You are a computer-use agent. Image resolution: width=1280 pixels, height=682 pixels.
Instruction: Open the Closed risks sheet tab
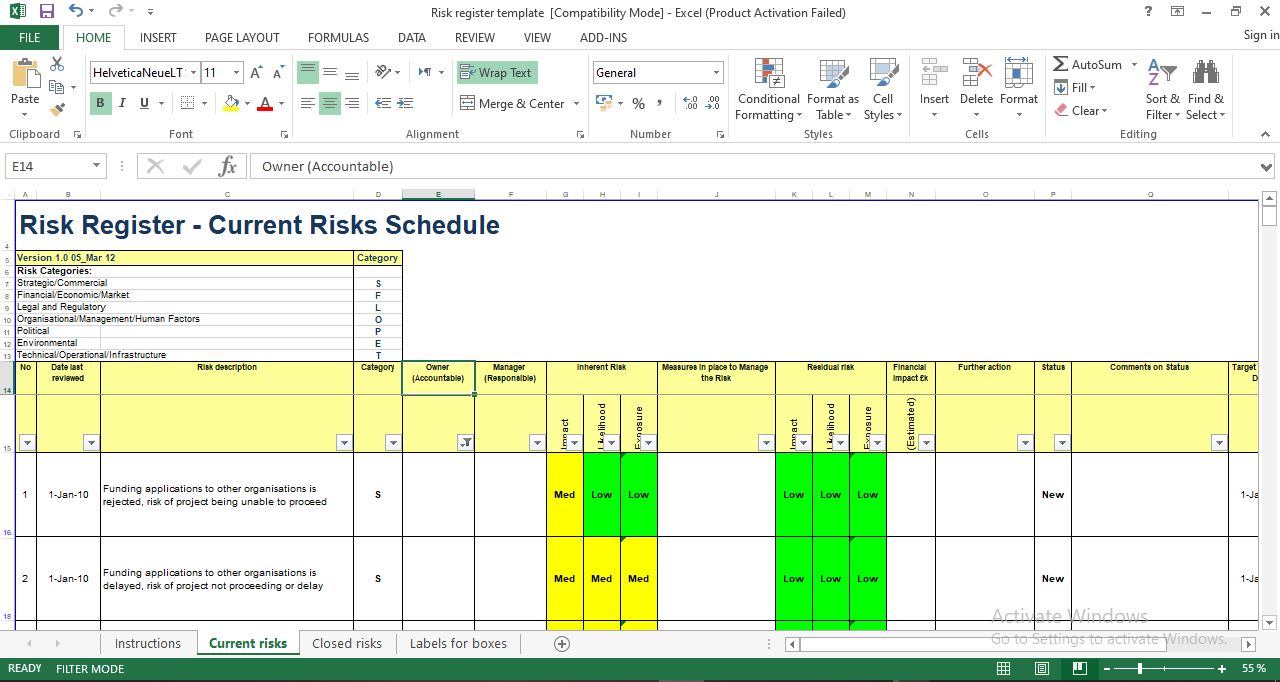tap(347, 643)
